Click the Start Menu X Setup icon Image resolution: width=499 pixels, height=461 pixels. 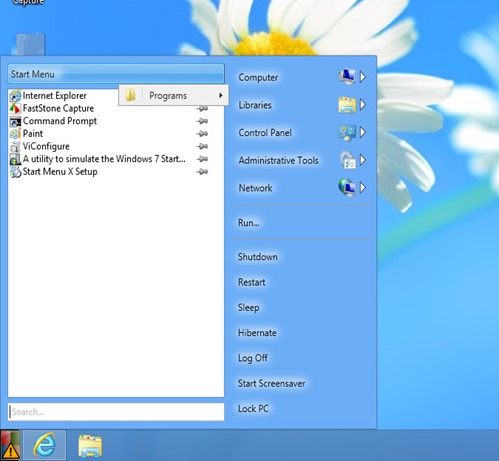pos(15,172)
